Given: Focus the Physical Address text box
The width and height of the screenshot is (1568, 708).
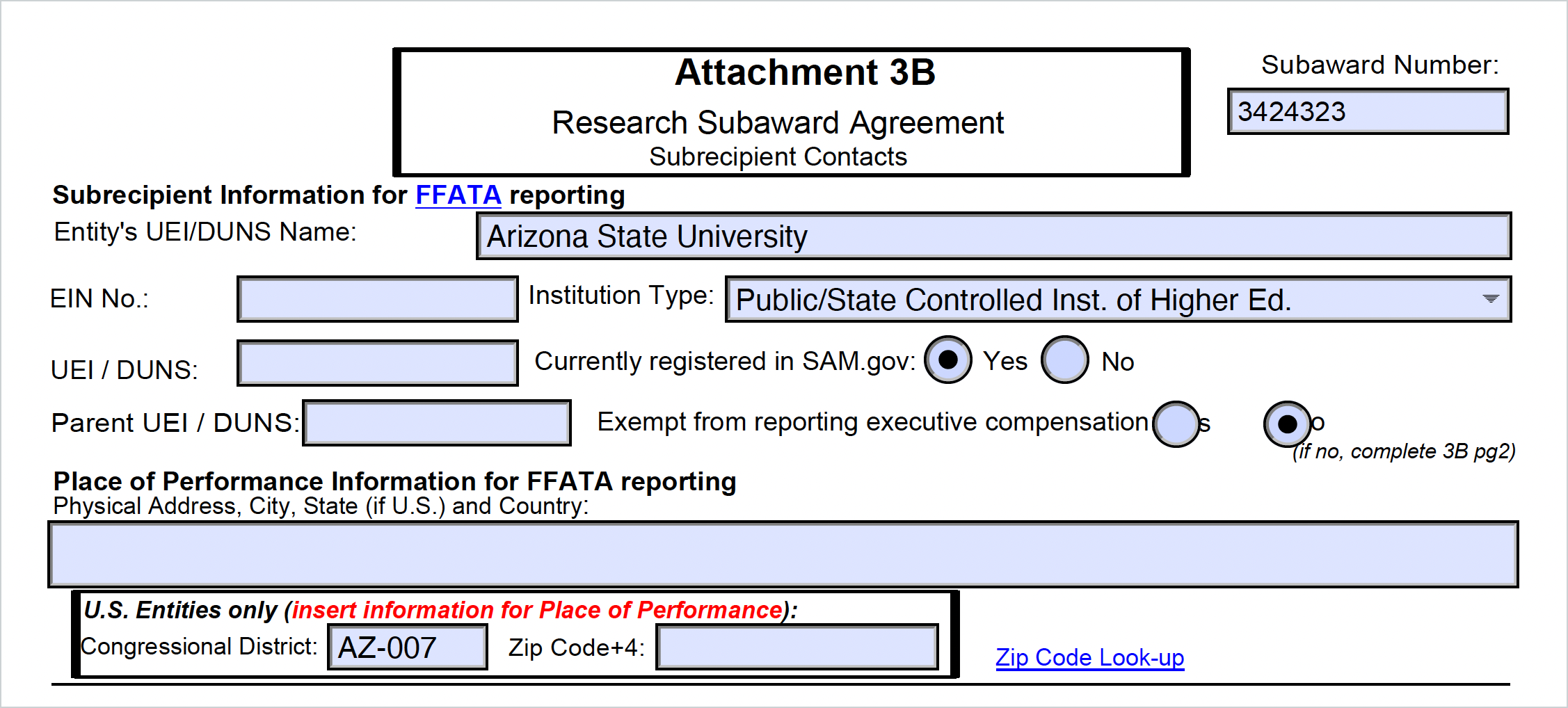Looking at the screenshot, I should tap(783, 554).
